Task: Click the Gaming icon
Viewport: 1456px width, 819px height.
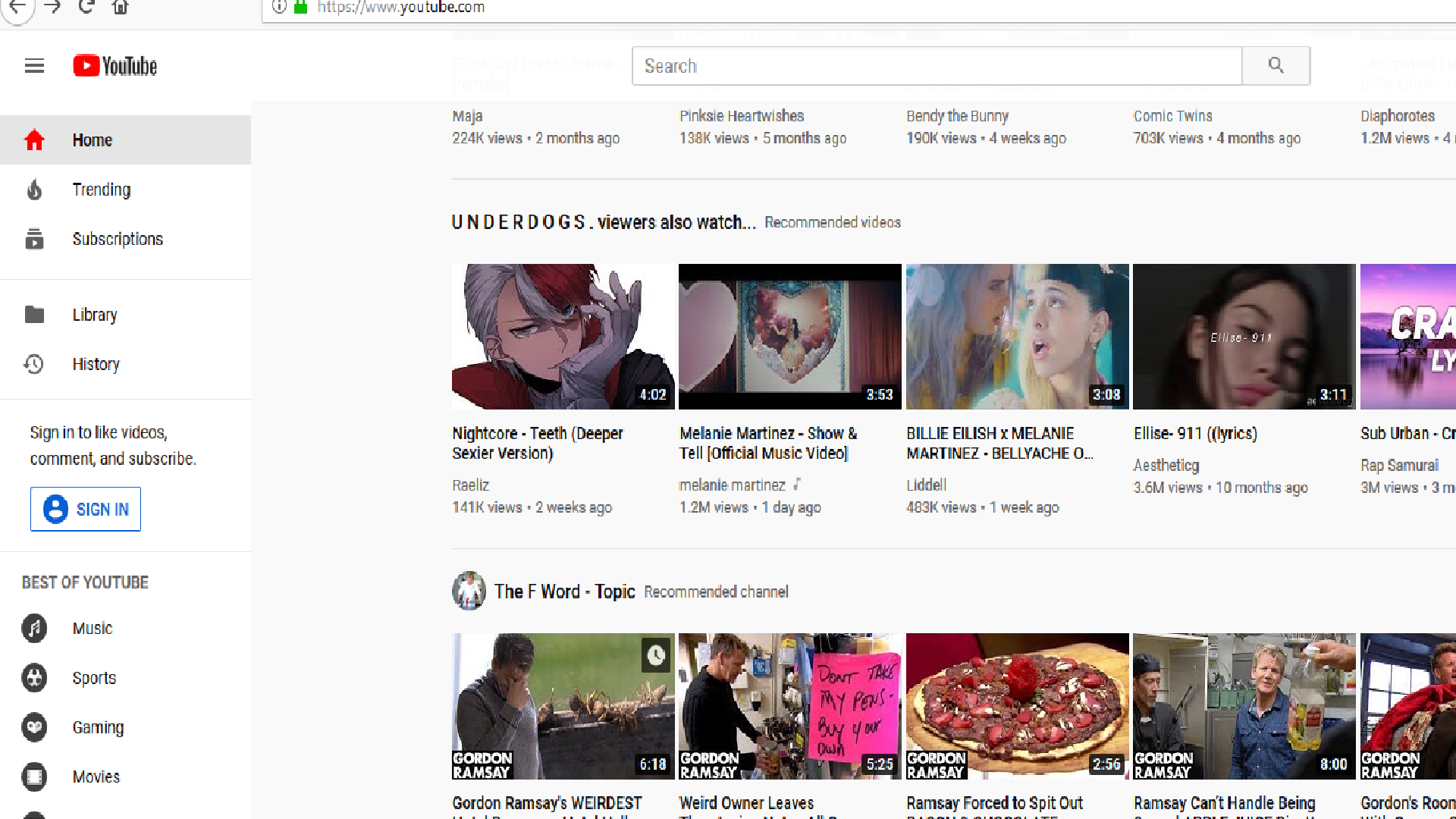Action: click(34, 727)
